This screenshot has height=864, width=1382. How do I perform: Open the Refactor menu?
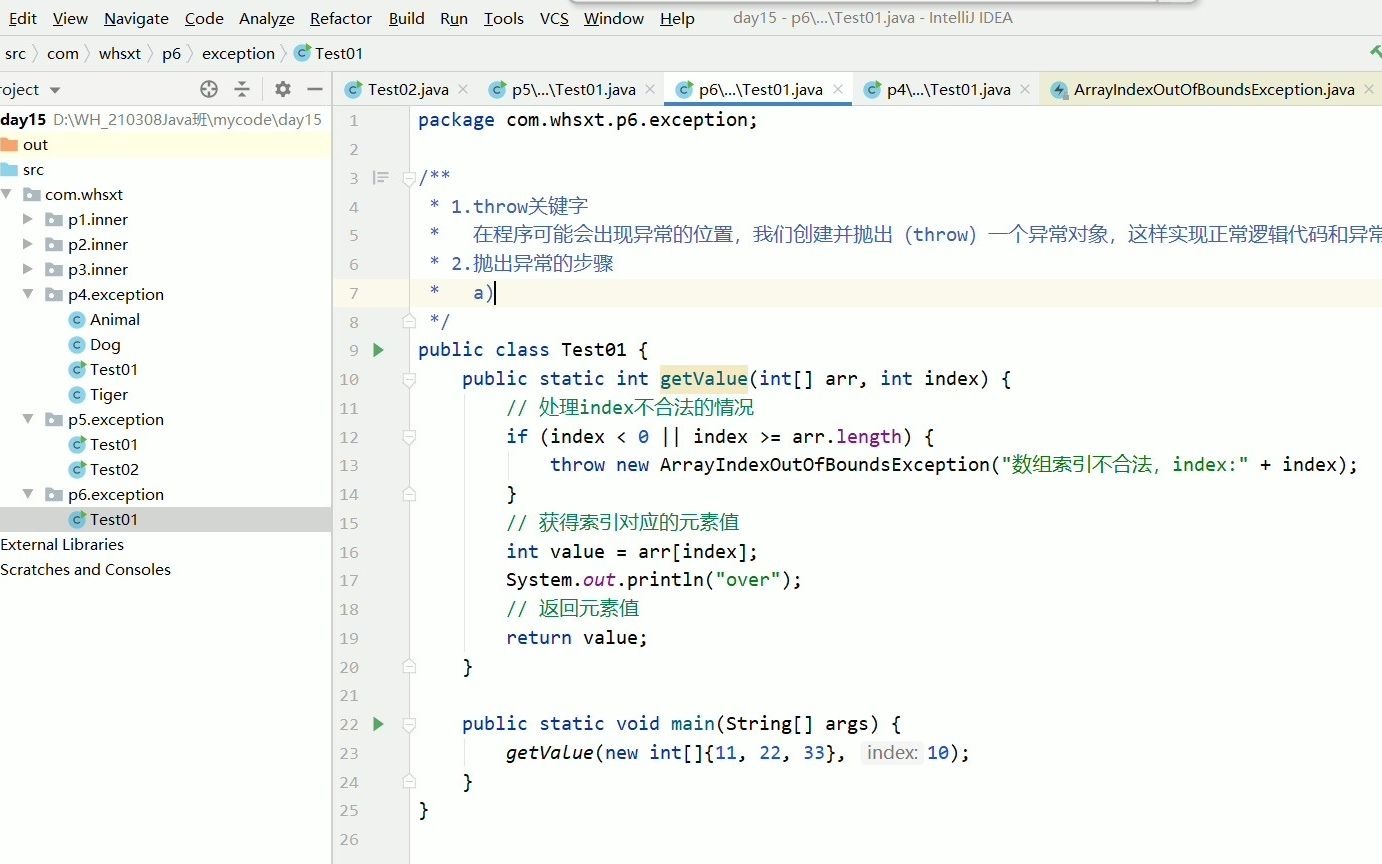point(341,18)
